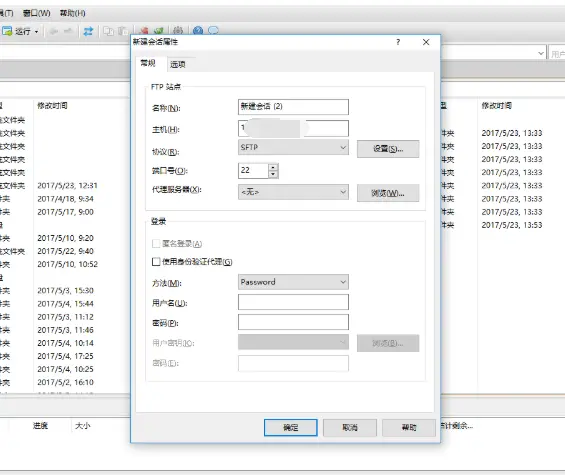The height and width of the screenshot is (475, 565).
Task: Open the Run button dropdown arrow
Action: coord(36,32)
